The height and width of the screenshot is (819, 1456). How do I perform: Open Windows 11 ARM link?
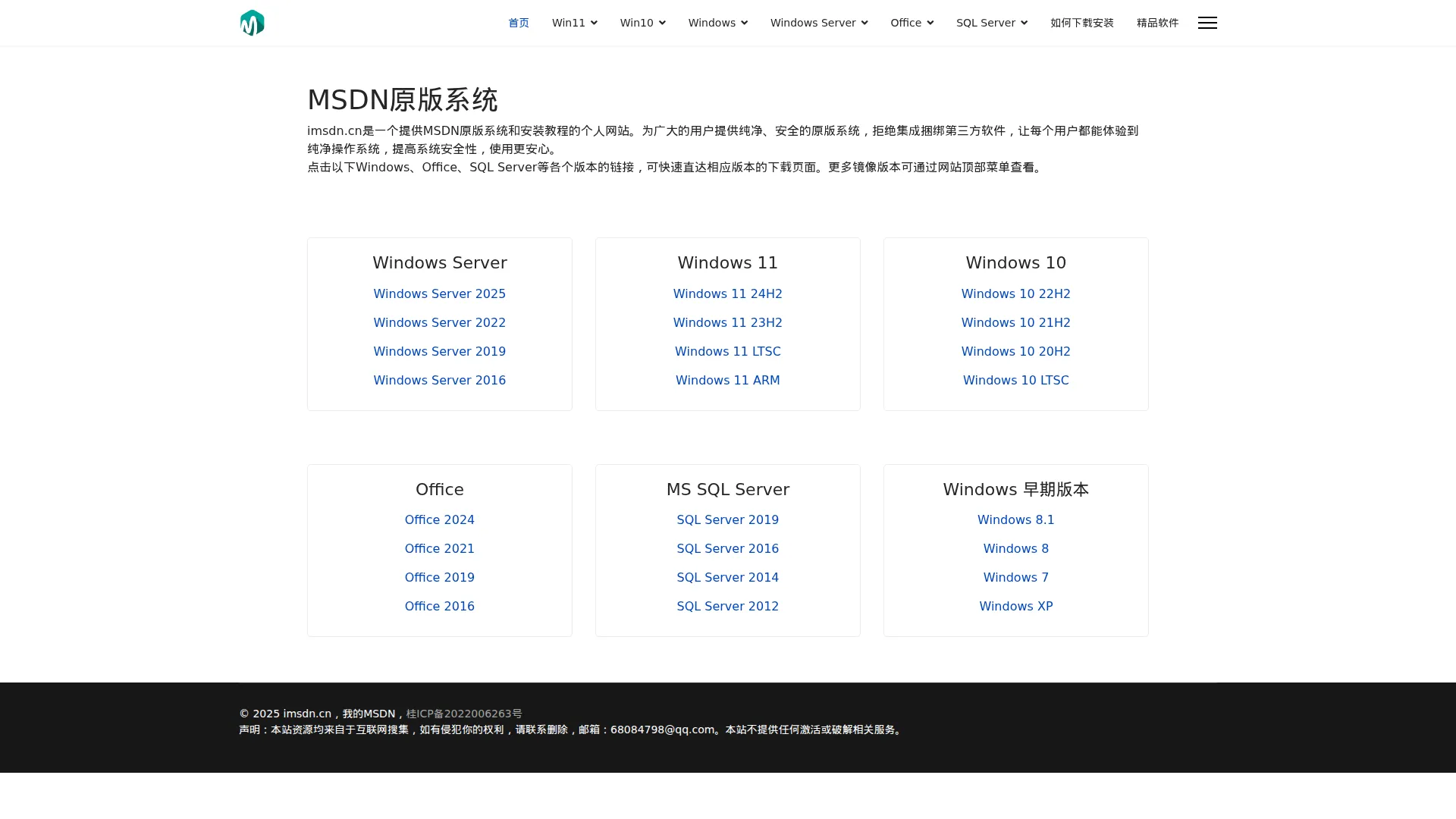[x=728, y=381]
